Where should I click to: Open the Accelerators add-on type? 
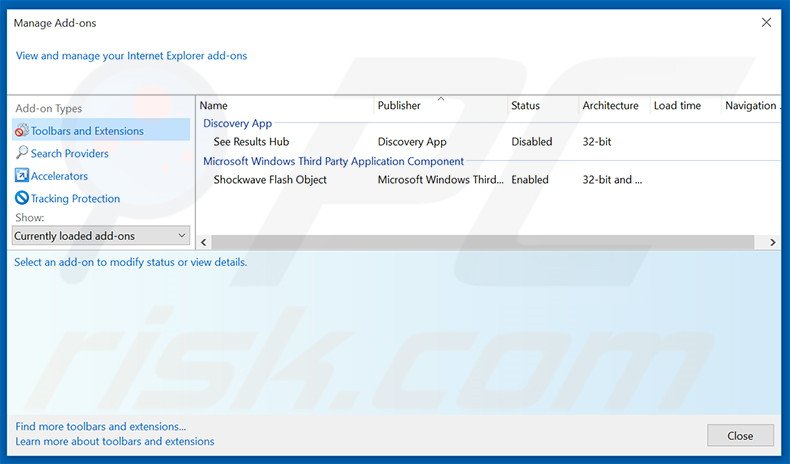coord(59,176)
